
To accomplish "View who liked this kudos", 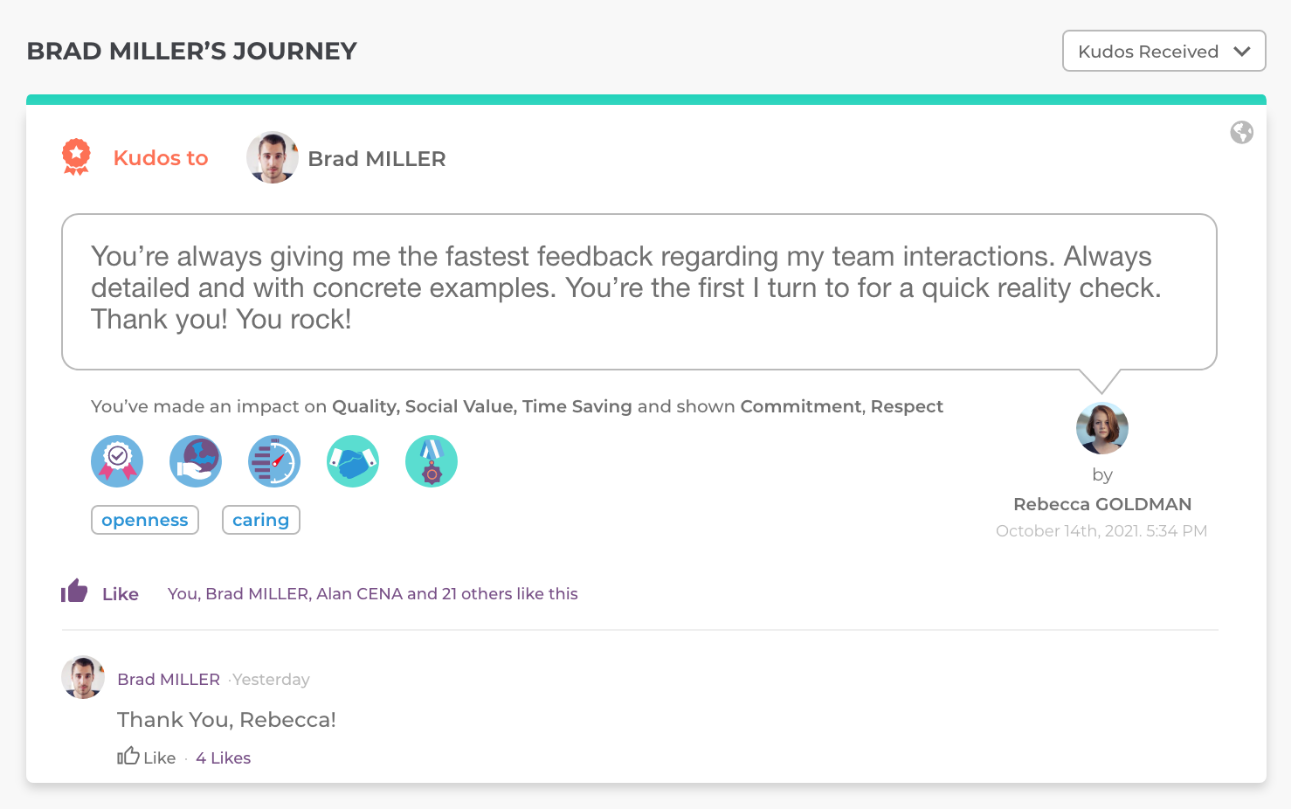I will tap(372, 594).
